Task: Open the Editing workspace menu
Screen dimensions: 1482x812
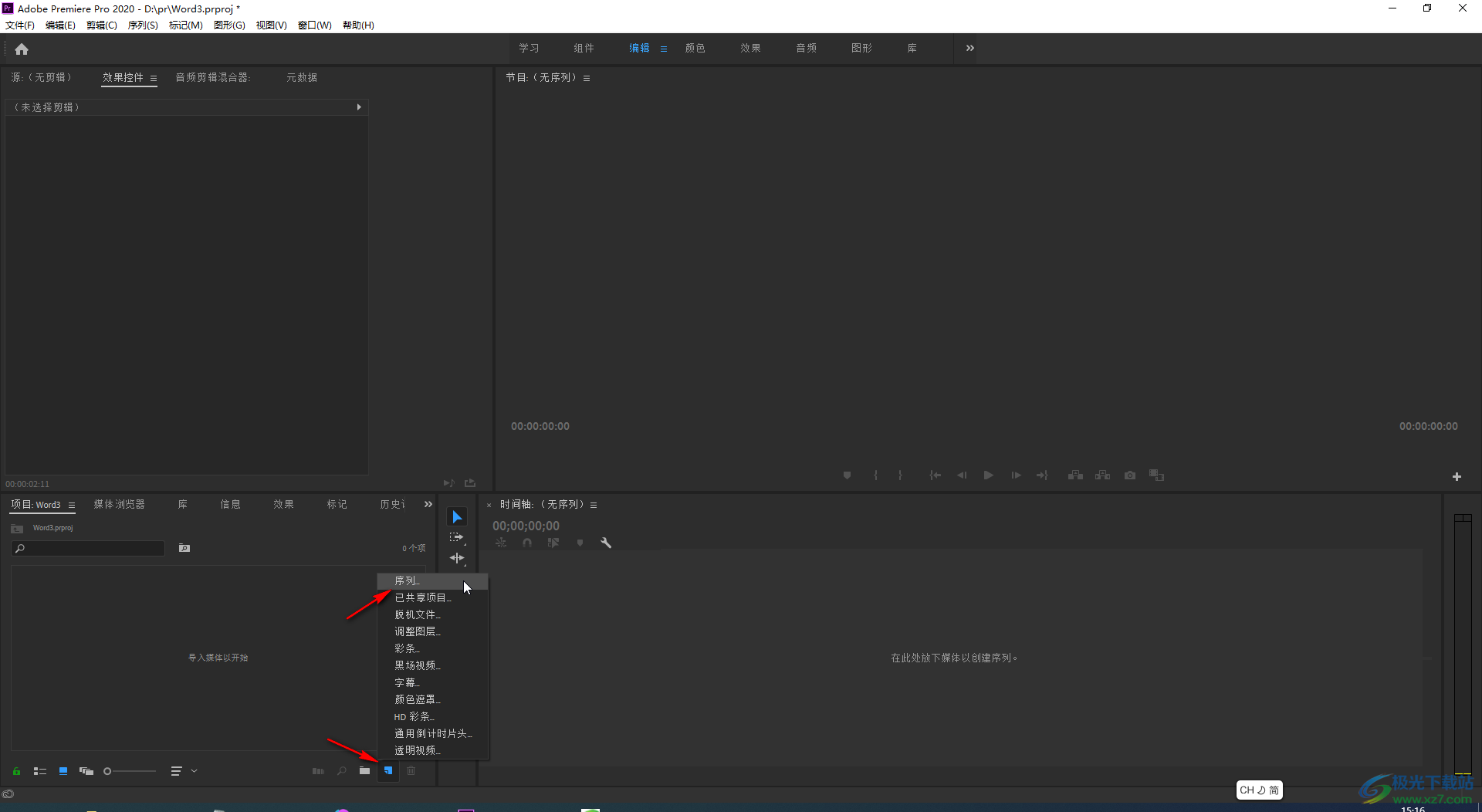Action: 664,49
